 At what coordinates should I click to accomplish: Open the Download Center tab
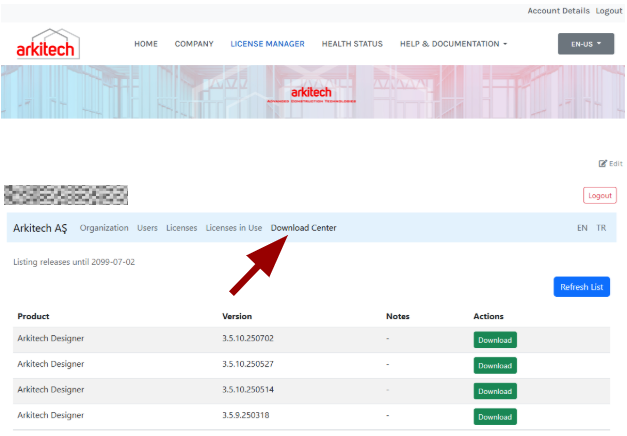[x=304, y=228]
